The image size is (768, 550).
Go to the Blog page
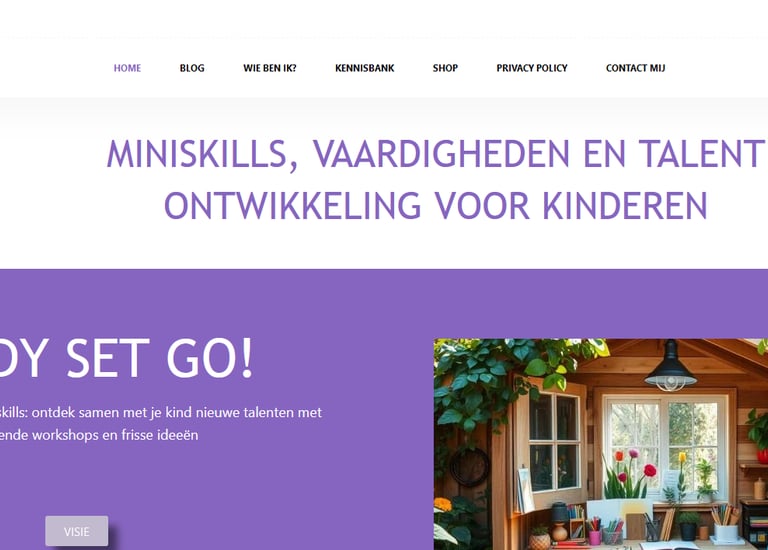192,68
